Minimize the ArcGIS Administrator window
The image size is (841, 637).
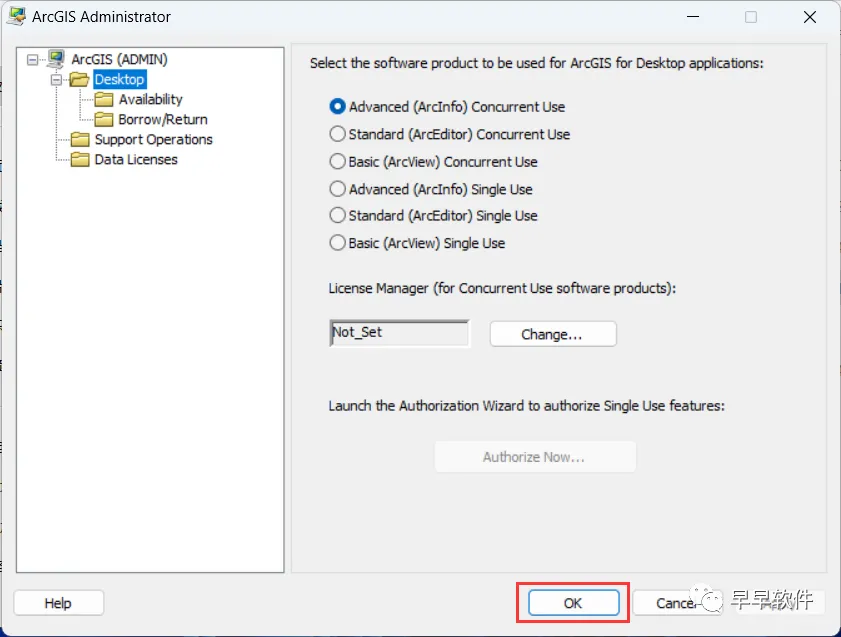coord(693,17)
